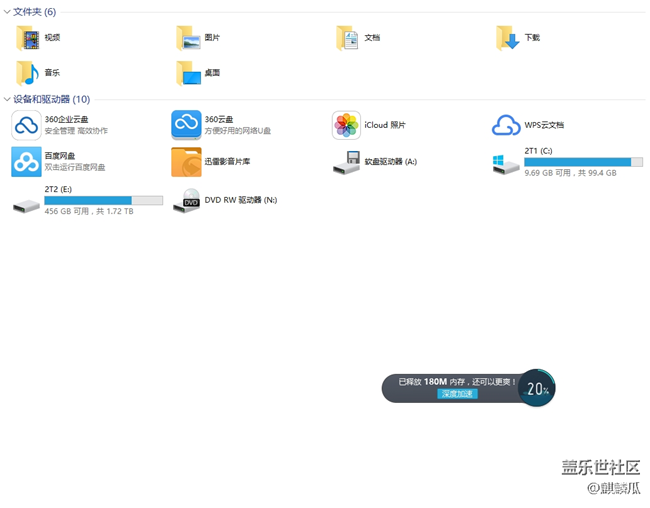Collapse the 设备和驱动器 (10) group chevron
650x508 pixels.
pyautogui.click(x=7, y=99)
